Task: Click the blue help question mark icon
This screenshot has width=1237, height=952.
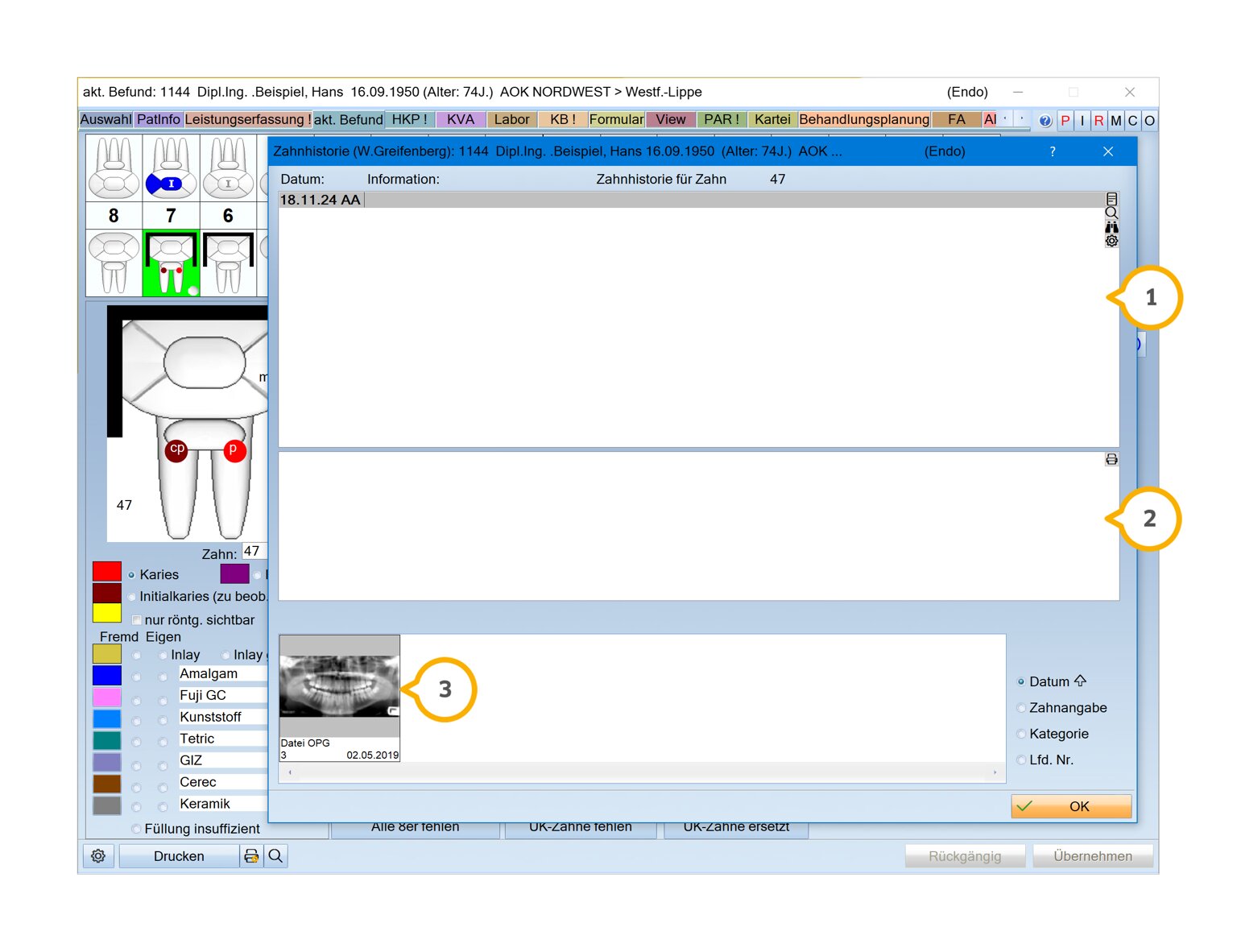Action: coord(1045,121)
